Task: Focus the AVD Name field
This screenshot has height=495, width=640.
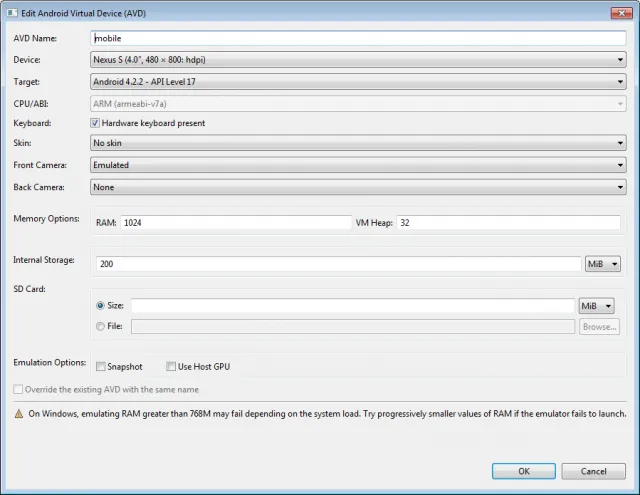Action: point(358,38)
